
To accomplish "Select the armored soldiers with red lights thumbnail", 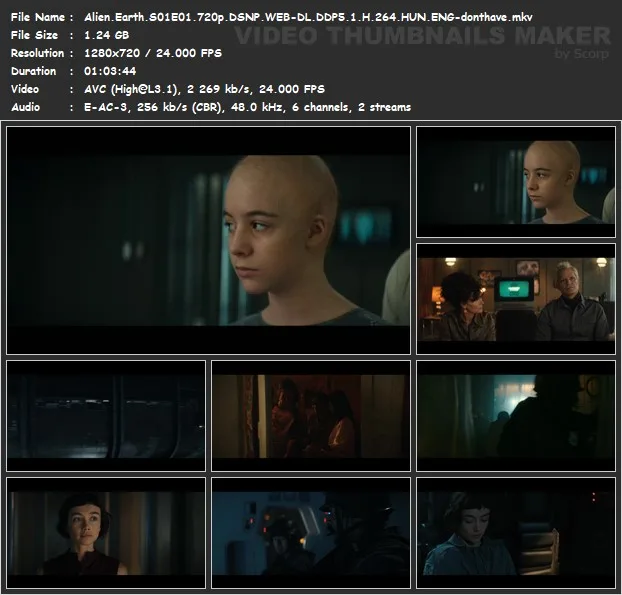I will (311, 533).
